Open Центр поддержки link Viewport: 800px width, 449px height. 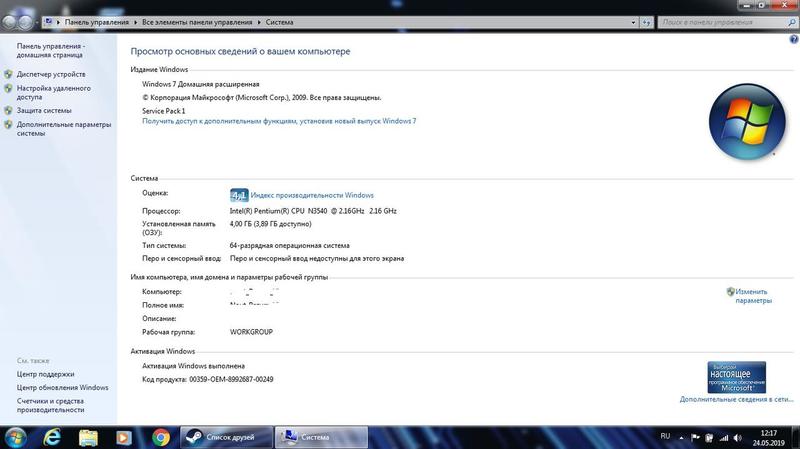coord(45,374)
